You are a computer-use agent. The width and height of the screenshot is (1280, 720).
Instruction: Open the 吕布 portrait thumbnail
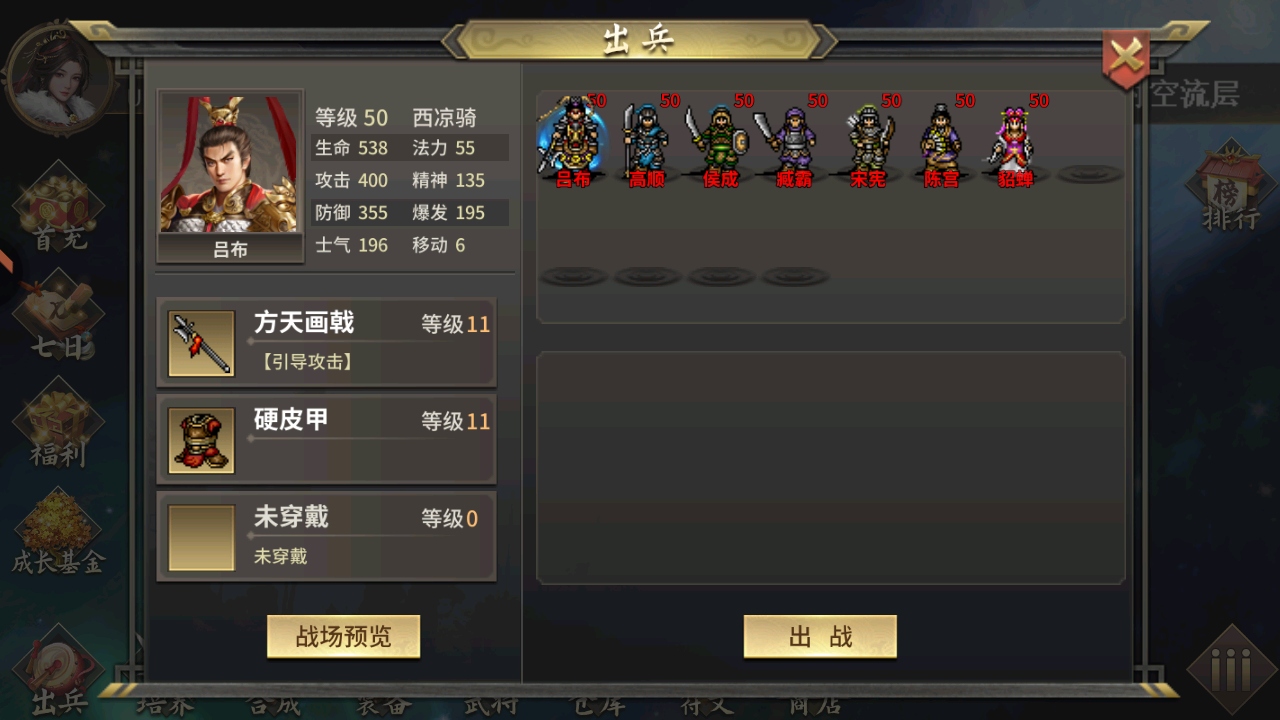pos(230,176)
